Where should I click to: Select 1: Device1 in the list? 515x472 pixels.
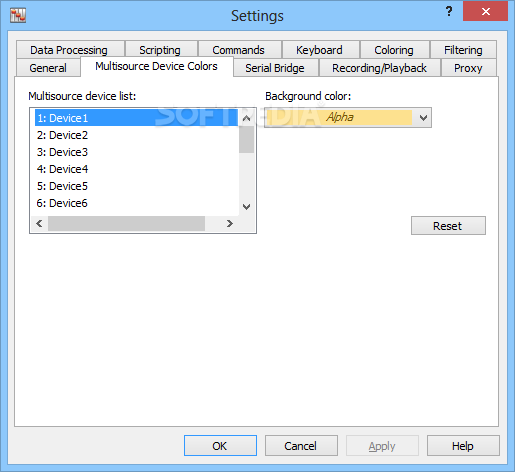[x=137, y=118]
